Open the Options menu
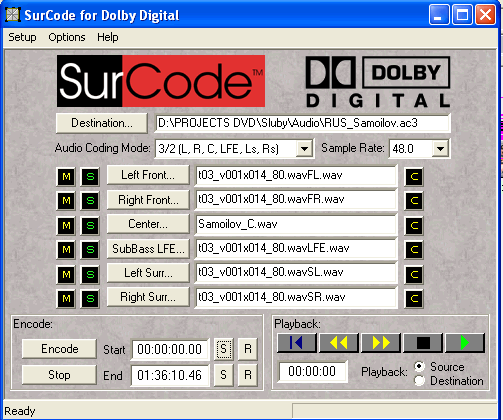 click(67, 37)
